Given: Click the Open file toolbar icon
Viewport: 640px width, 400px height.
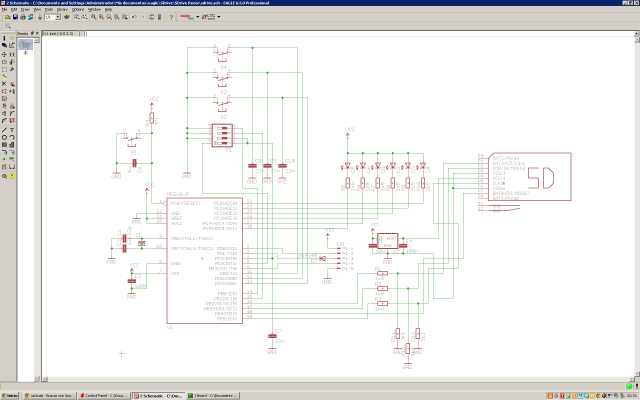Looking at the screenshot, I should (x=8, y=17).
